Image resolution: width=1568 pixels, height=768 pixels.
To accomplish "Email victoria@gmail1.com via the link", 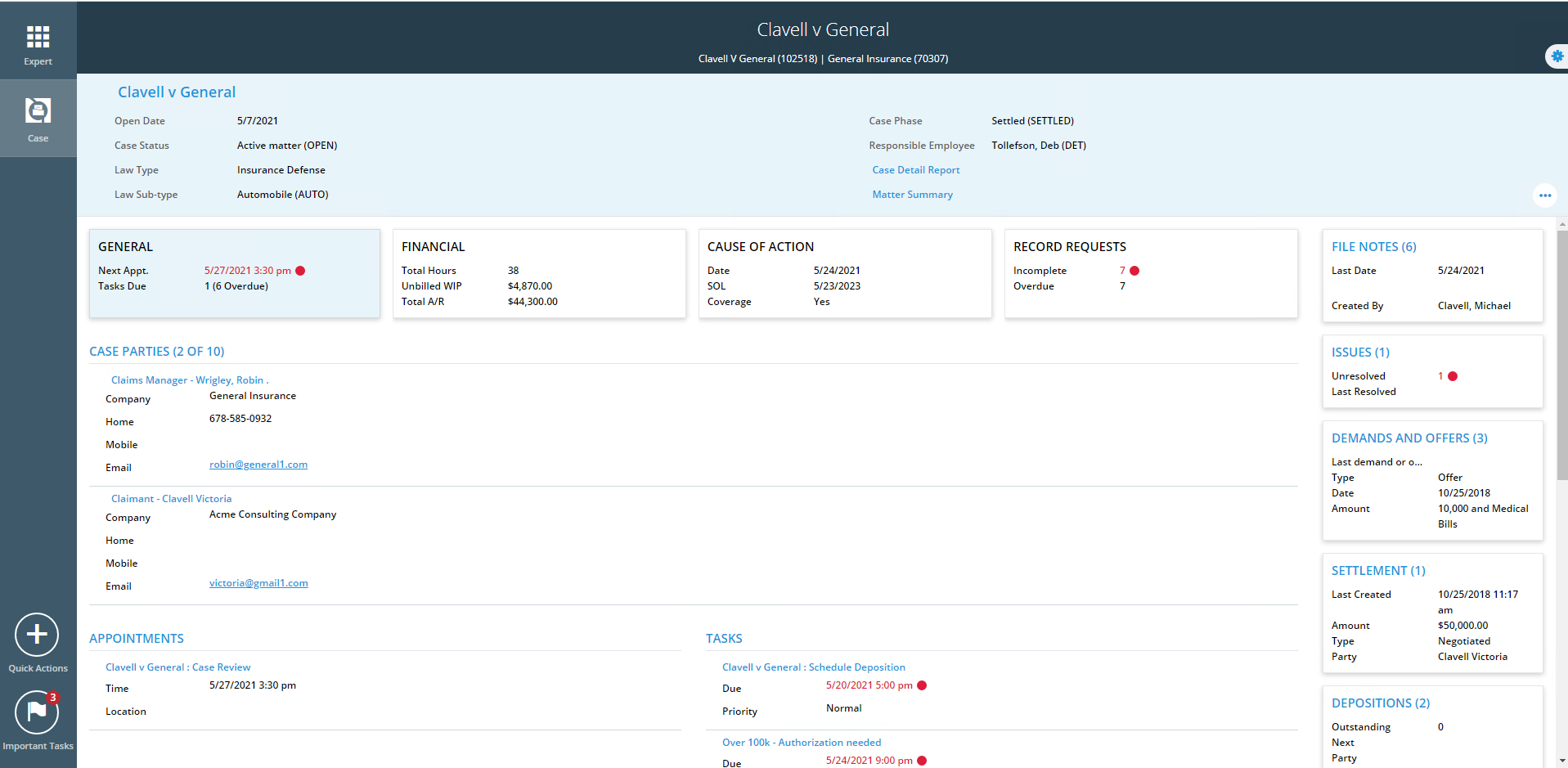I will click(x=258, y=582).
